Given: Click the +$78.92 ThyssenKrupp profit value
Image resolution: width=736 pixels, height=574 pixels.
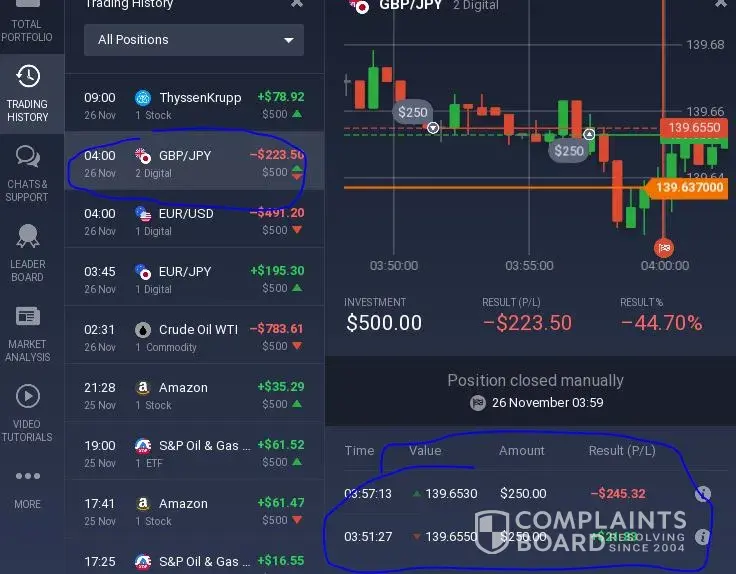Looking at the screenshot, I should [x=281, y=97].
